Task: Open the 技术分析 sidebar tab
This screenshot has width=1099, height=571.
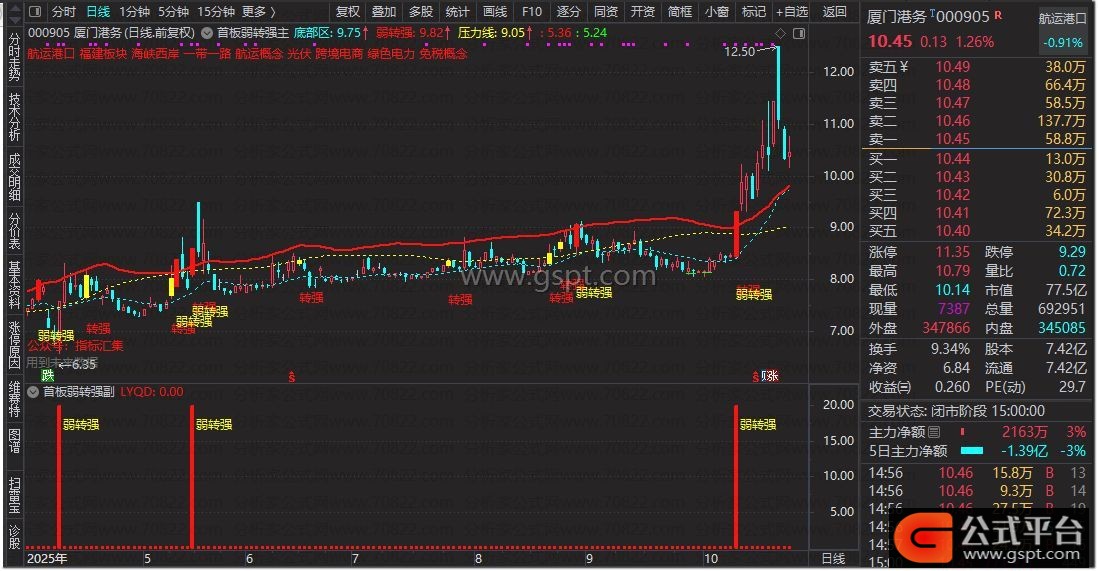Action: [14, 118]
